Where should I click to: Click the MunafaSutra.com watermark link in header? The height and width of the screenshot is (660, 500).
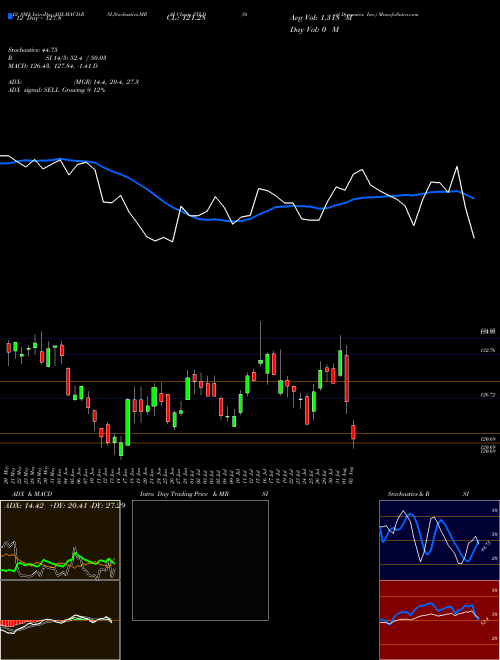pos(399,14)
